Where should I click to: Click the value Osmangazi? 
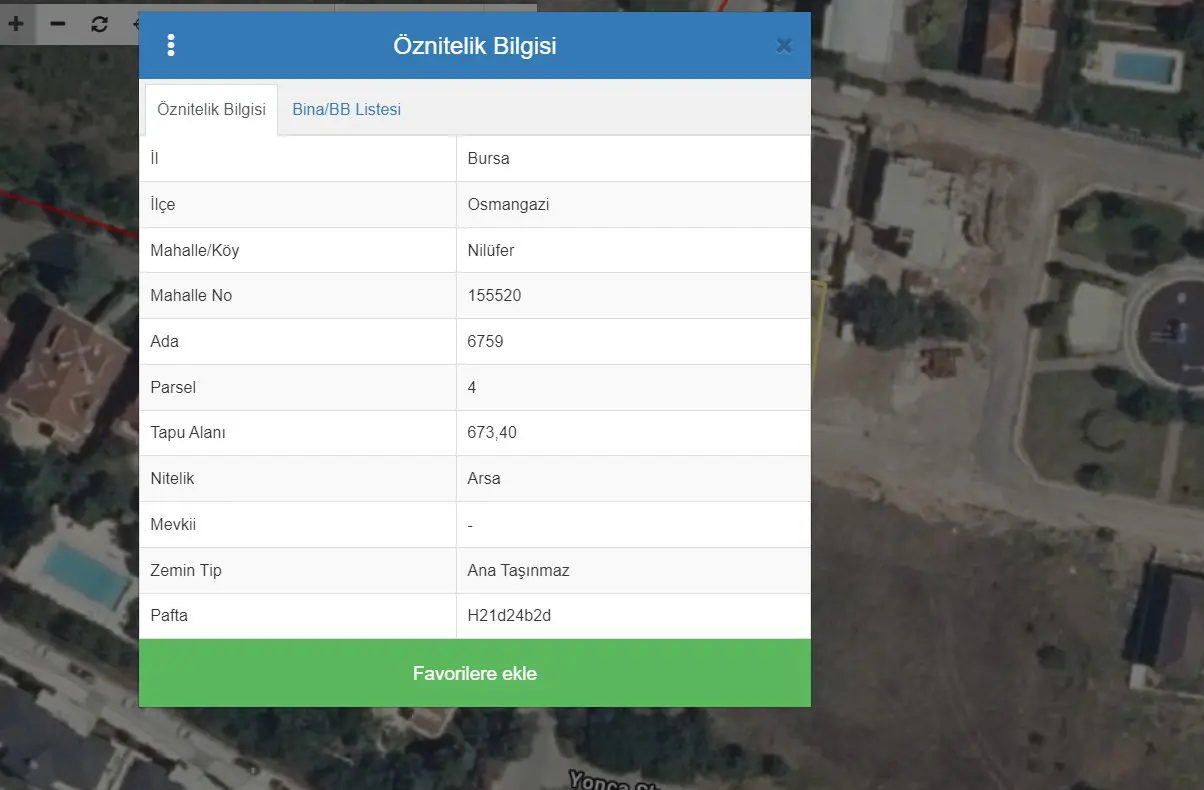point(509,204)
